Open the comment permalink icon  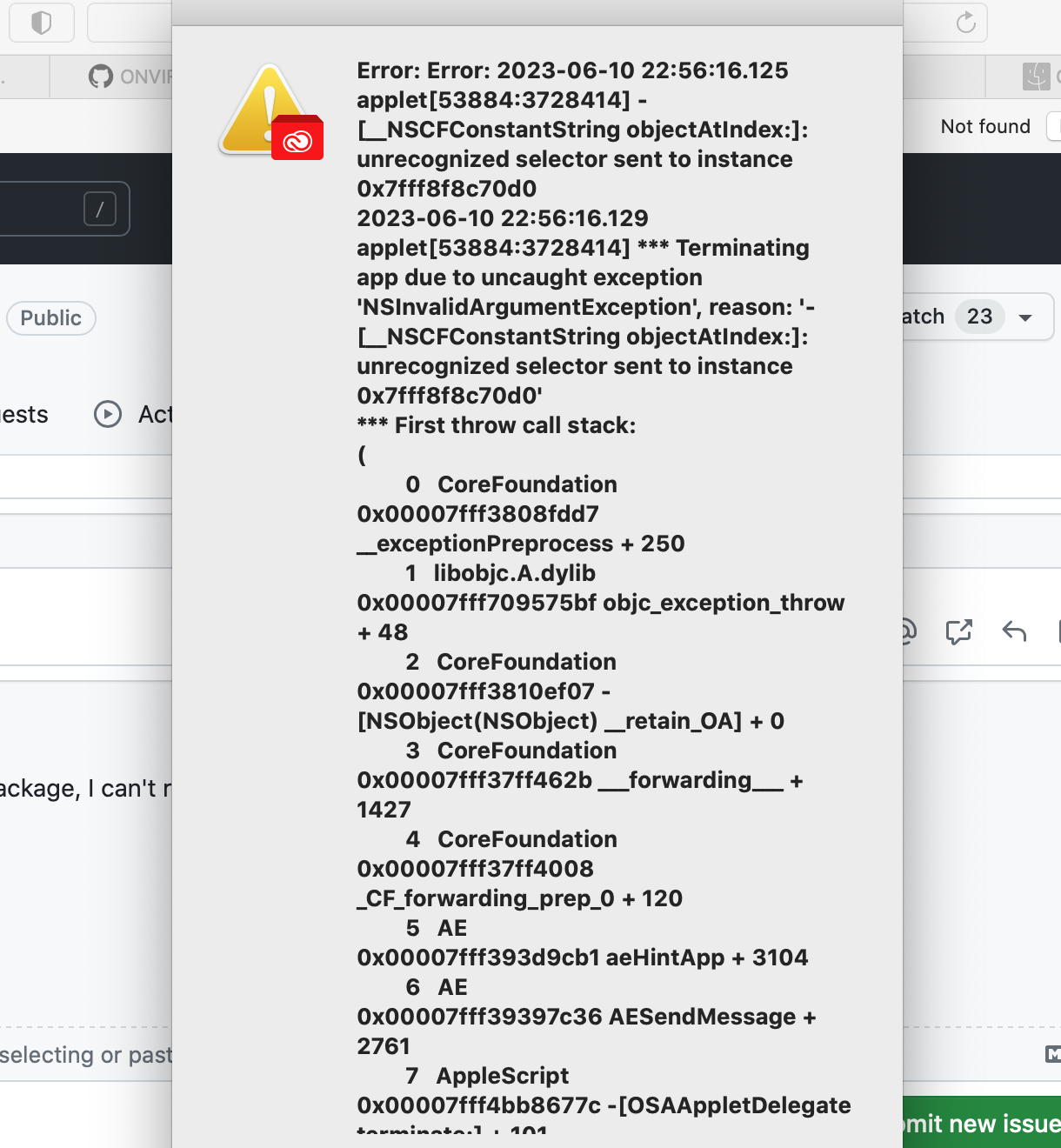point(959,632)
